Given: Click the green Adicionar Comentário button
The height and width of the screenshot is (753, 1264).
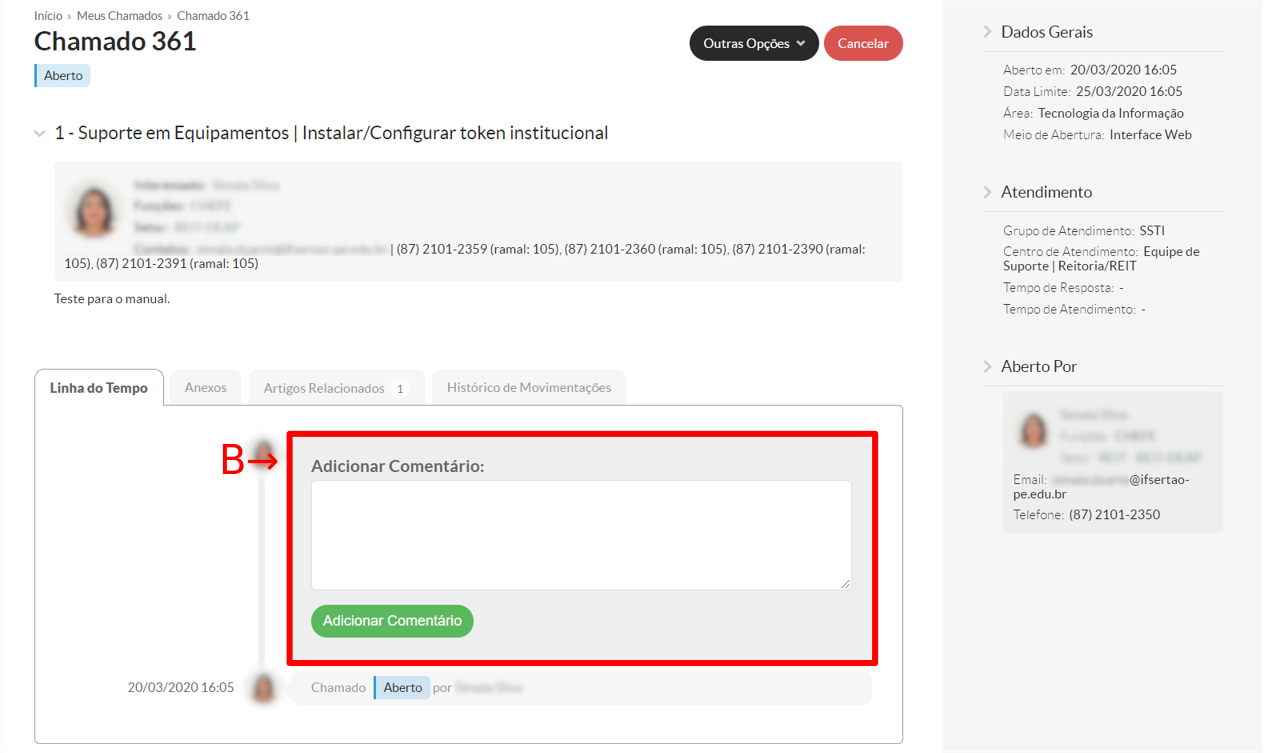Looking at the screenshot, I should [392, 621].
